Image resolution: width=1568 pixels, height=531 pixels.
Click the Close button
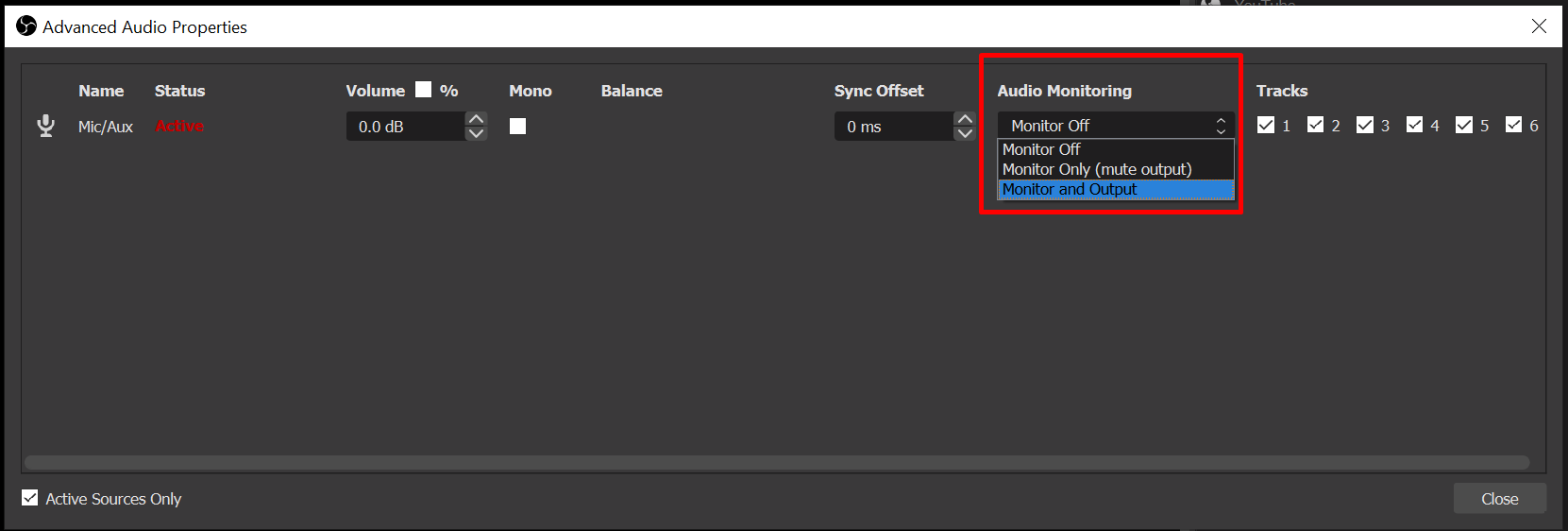[1499, 499]
